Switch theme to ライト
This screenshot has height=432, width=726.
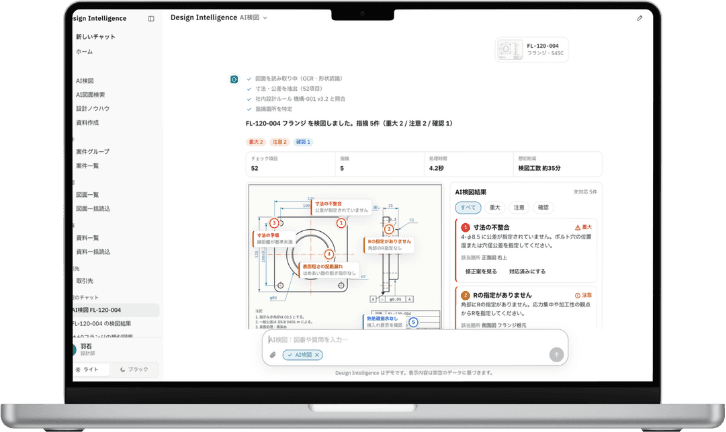92,369
